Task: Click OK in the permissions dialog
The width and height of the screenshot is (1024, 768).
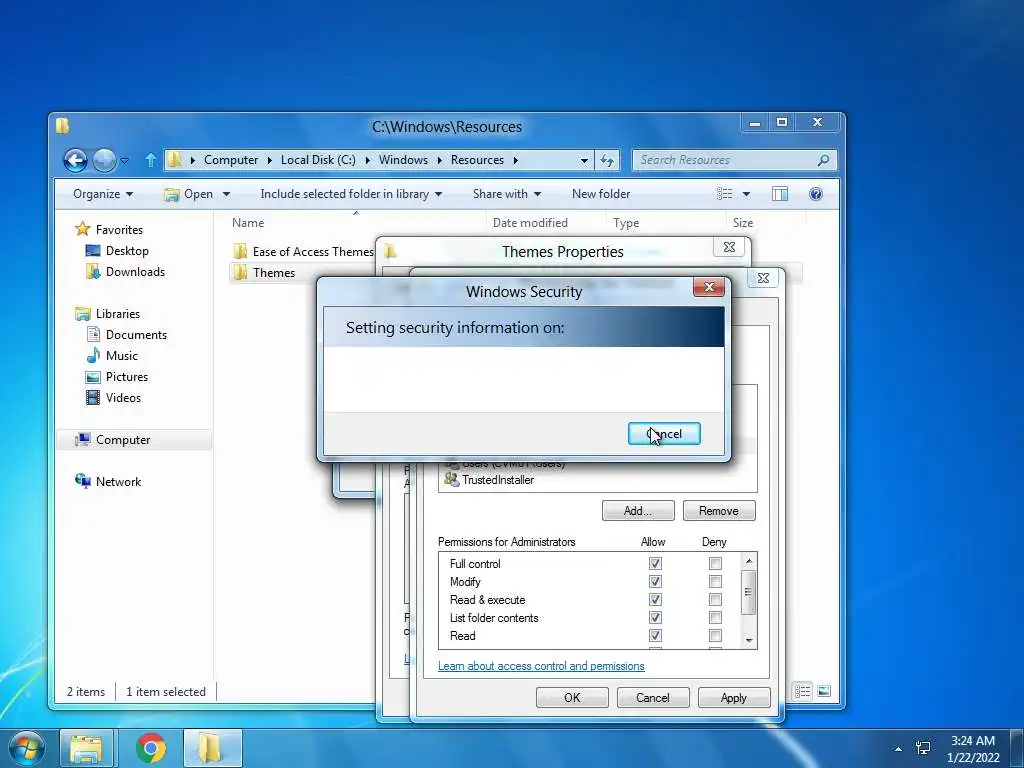Action: tap(572, 697)
